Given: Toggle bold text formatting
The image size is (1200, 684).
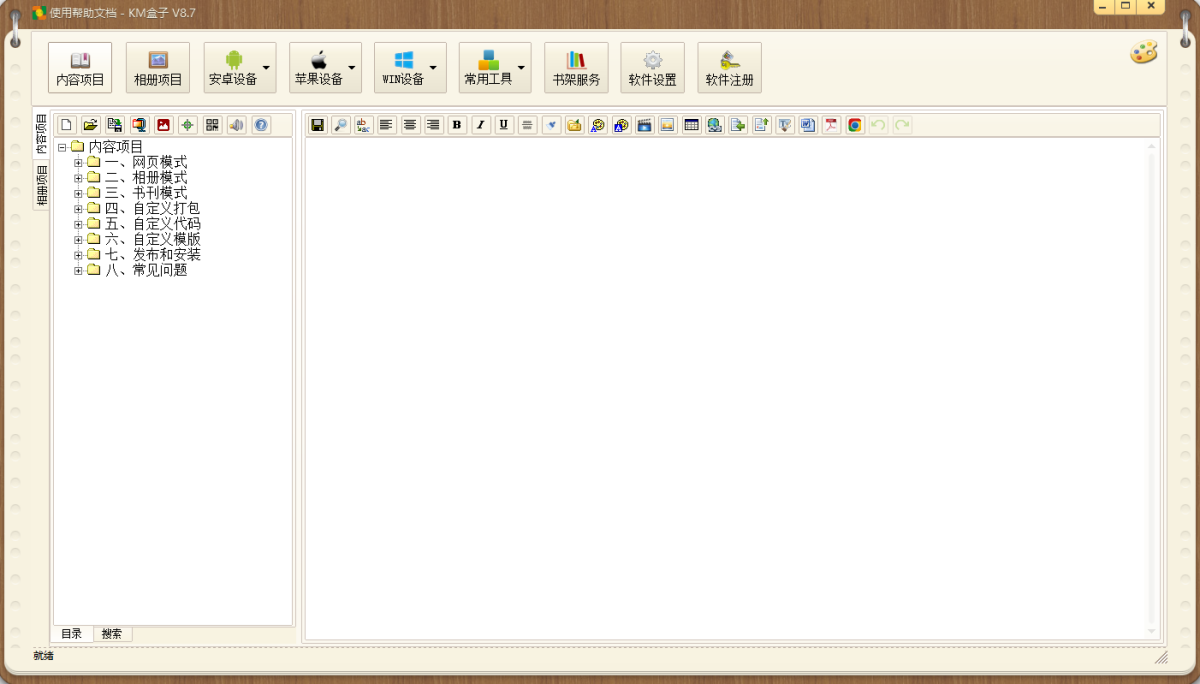Looking at the screenshot, I should pos(457,125).
